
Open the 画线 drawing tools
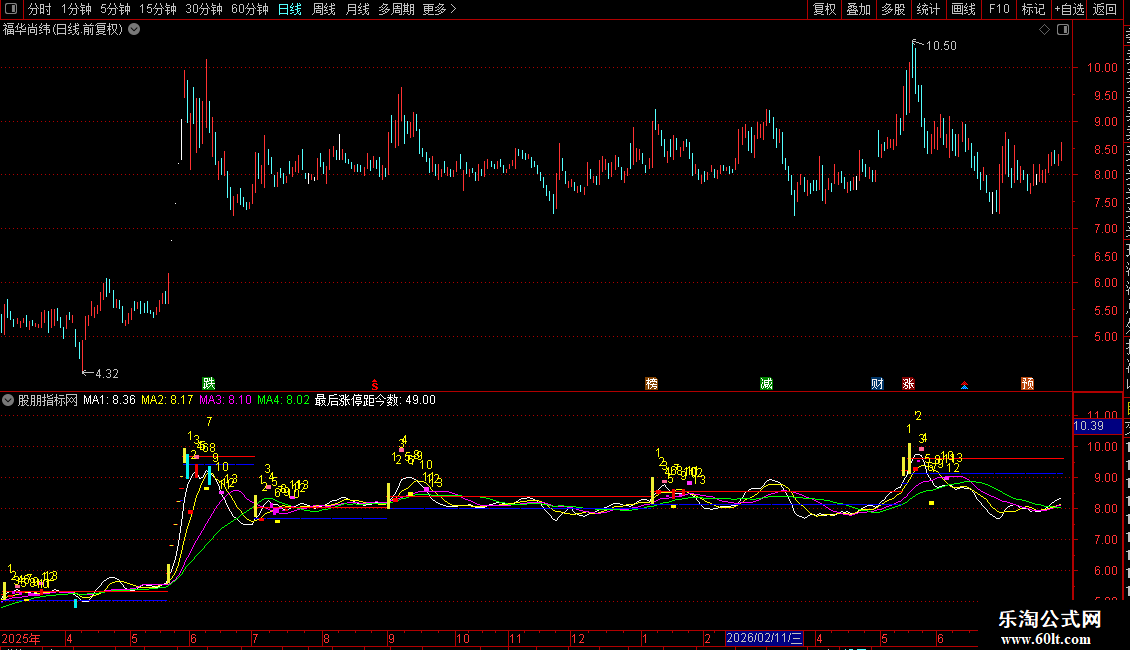(964, 9)
